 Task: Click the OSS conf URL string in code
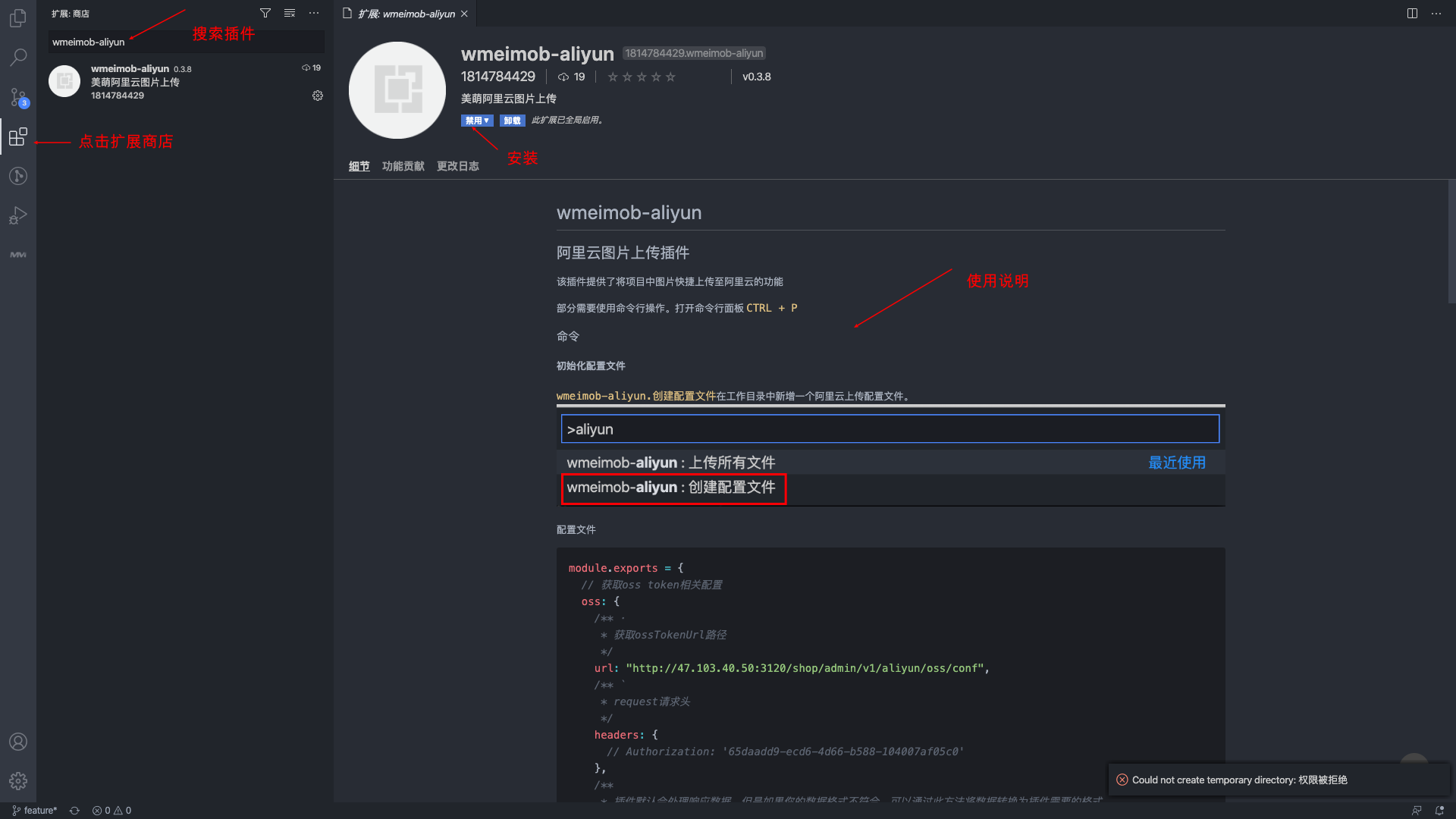pyautogui.click(x=805, y=668)
